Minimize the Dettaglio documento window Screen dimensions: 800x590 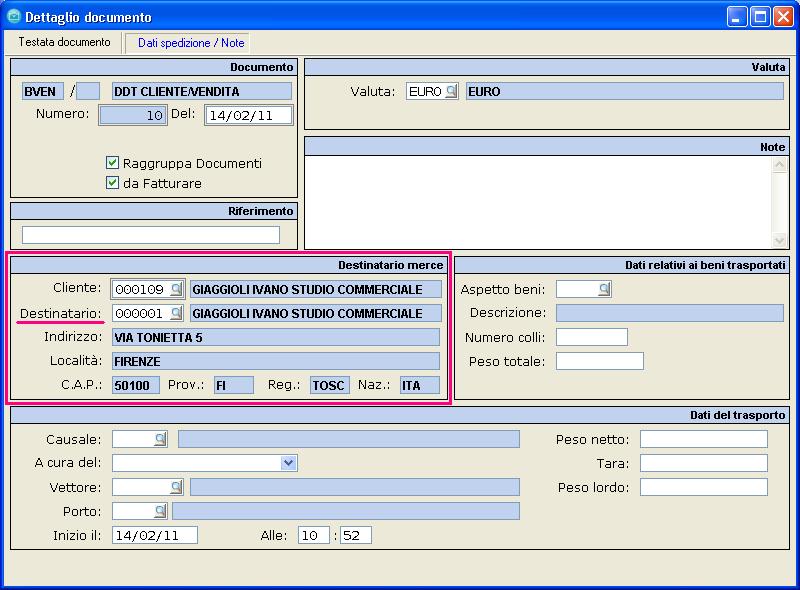736,17
